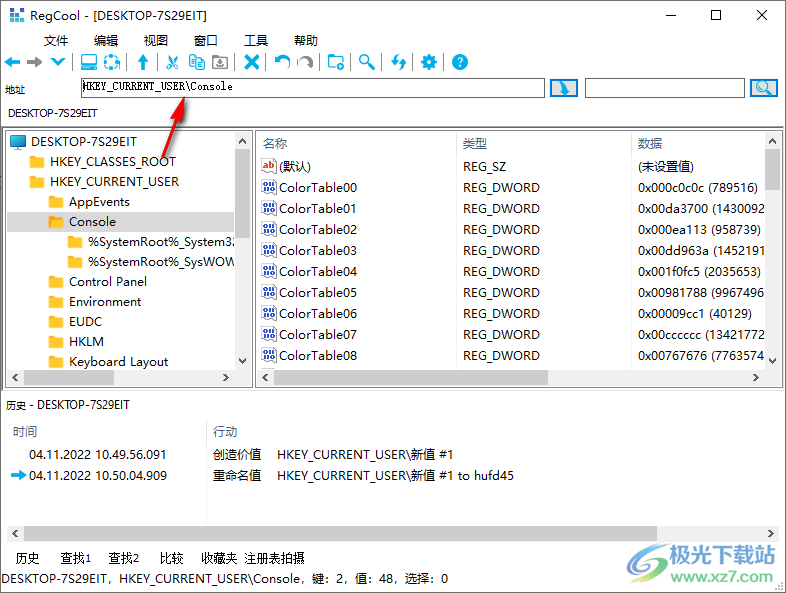Select Environment key in tree
Viewport: 786px width, 593px height.
(105, 302)
